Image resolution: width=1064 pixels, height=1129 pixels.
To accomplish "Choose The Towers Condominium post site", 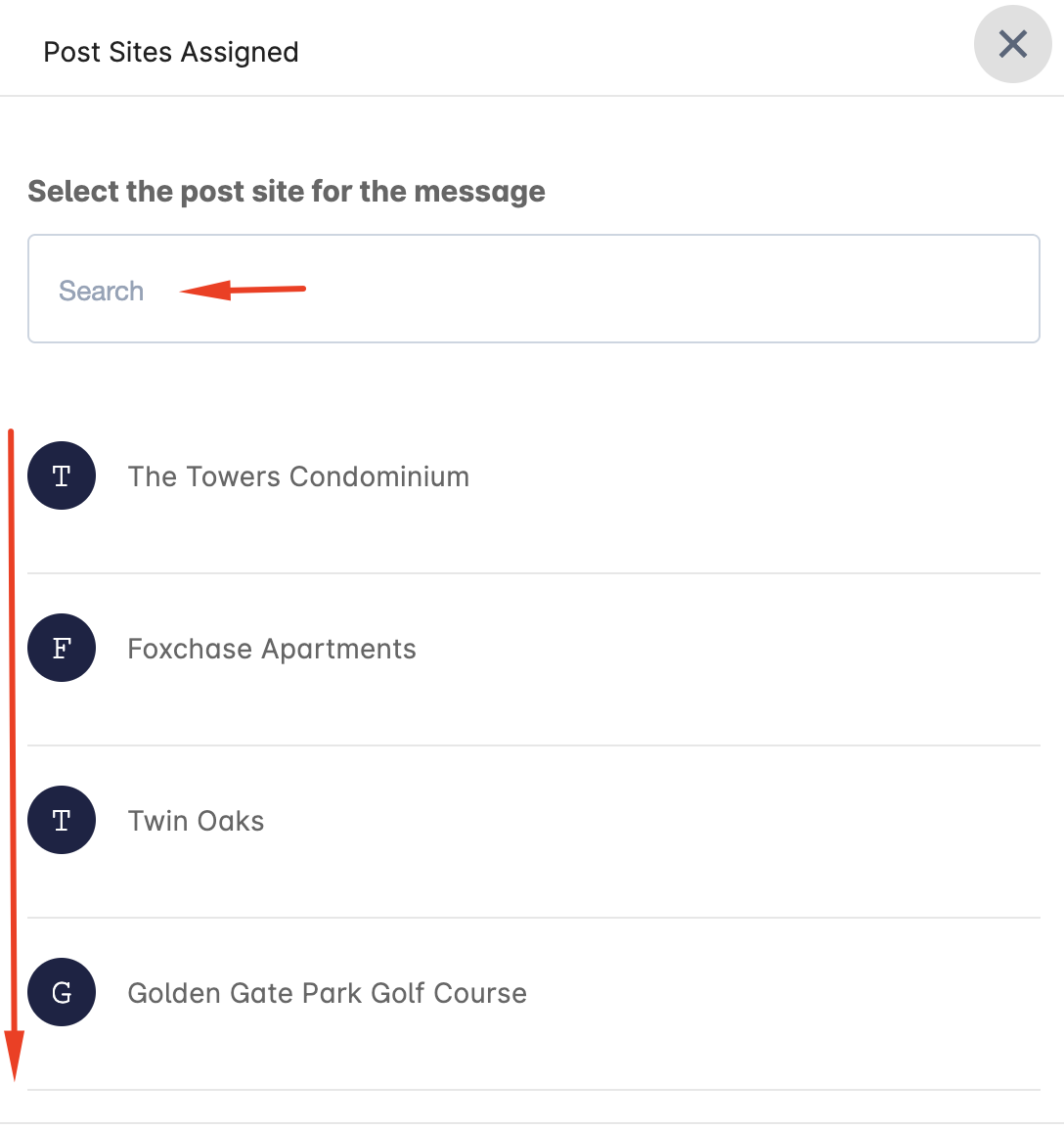I will tap(298, 476).
